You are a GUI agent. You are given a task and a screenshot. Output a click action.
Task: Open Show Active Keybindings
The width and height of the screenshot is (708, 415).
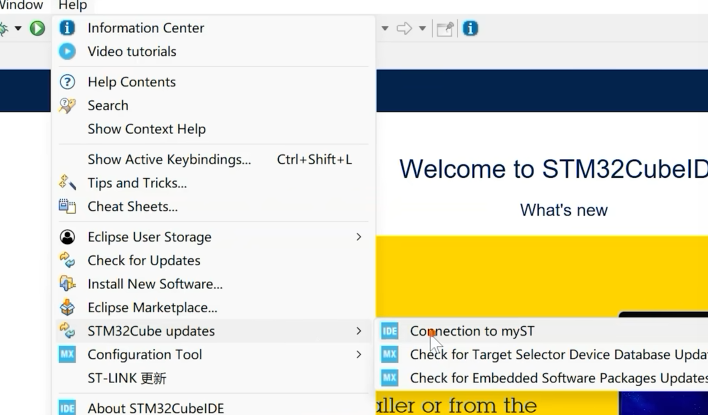coord(214,159)
